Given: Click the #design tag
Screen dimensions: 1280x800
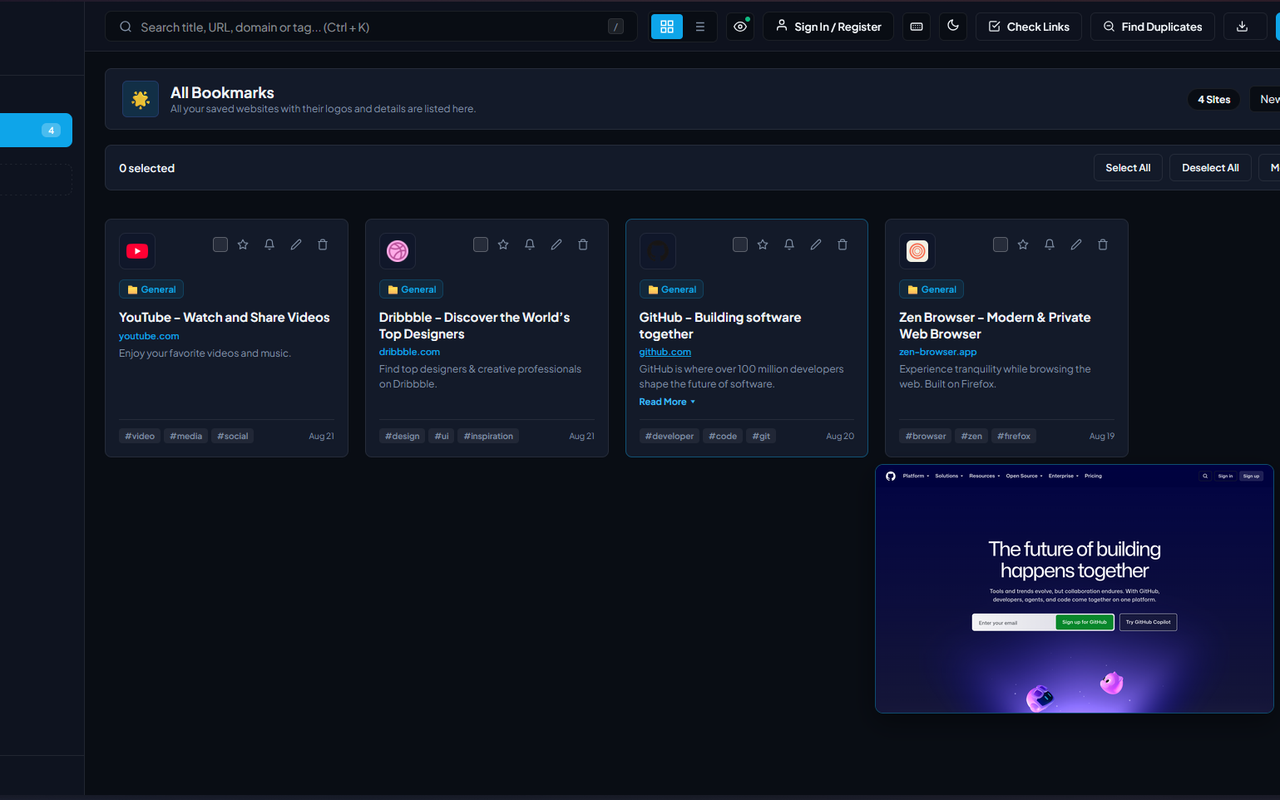Looking at the screenshot, I should 402,436.
